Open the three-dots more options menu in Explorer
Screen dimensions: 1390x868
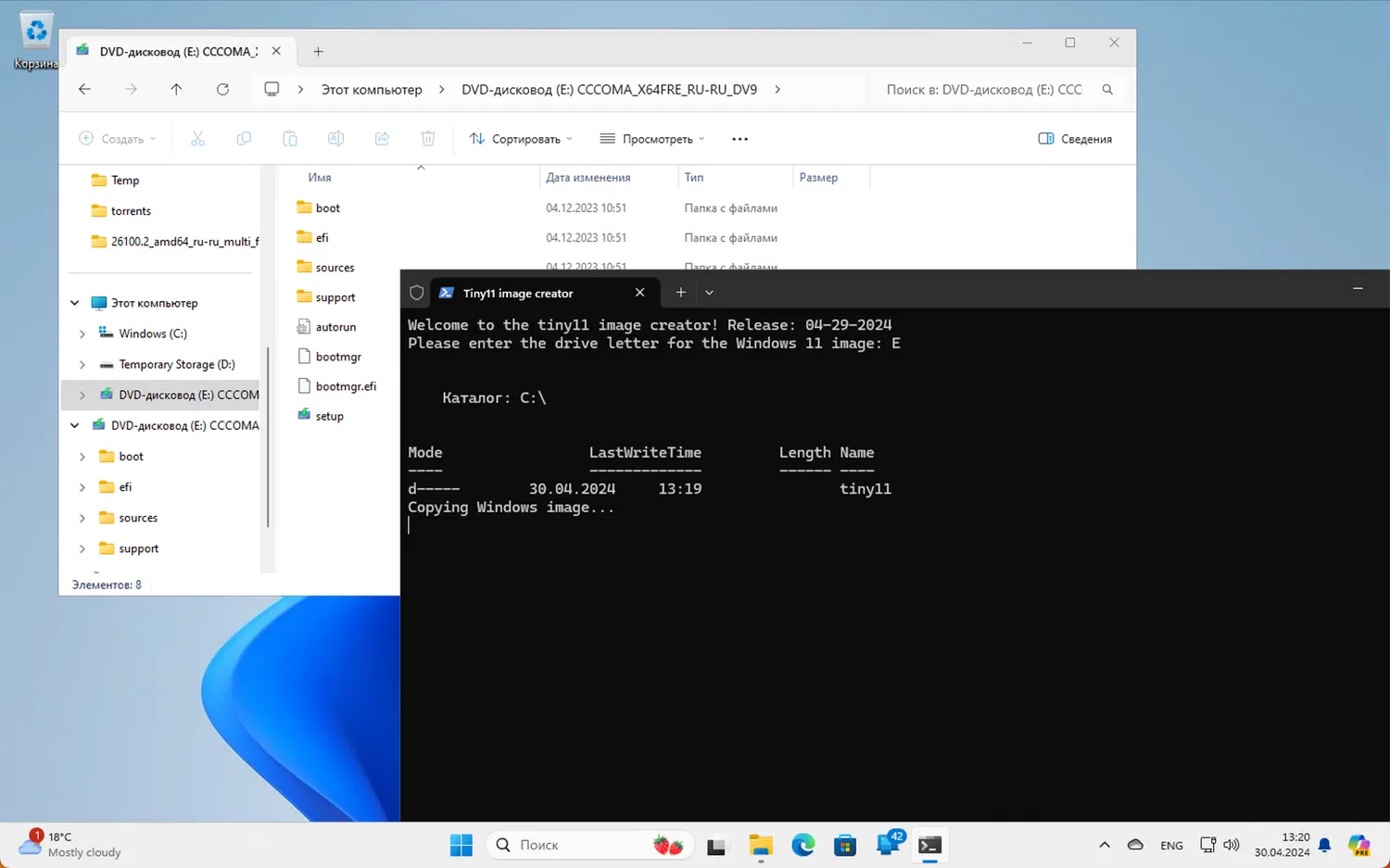click(739, 139)
